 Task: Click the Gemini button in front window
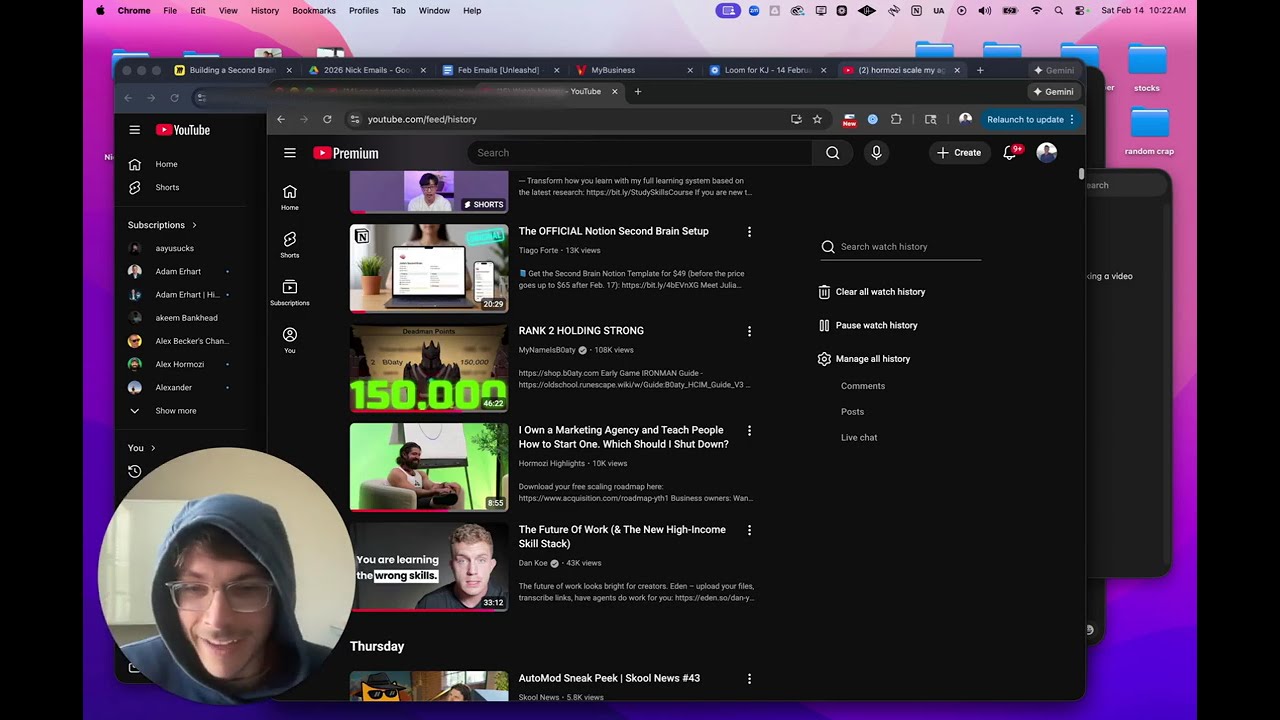(x=1053, y=91)
